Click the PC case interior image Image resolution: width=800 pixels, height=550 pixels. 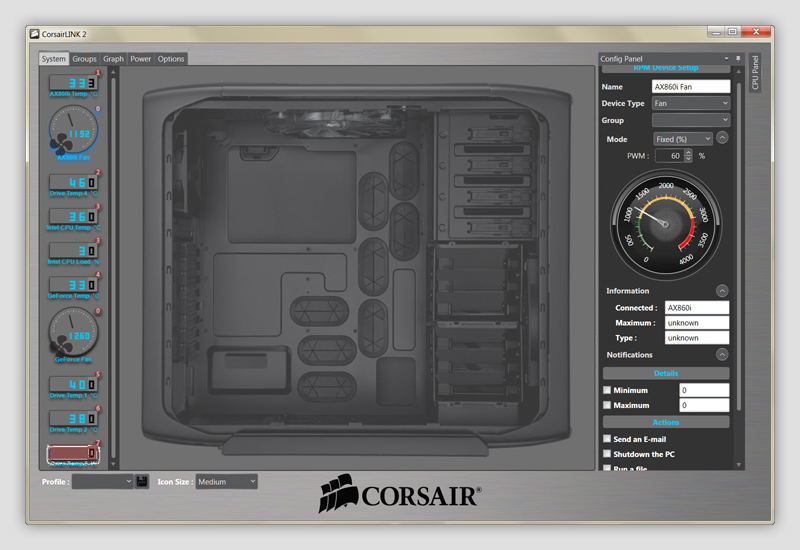[357, 269]
